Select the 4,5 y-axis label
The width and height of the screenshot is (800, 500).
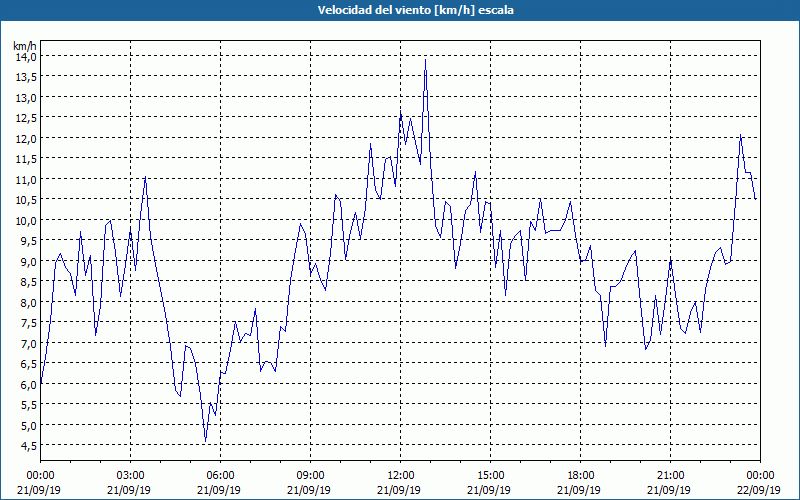click(28, 446)
